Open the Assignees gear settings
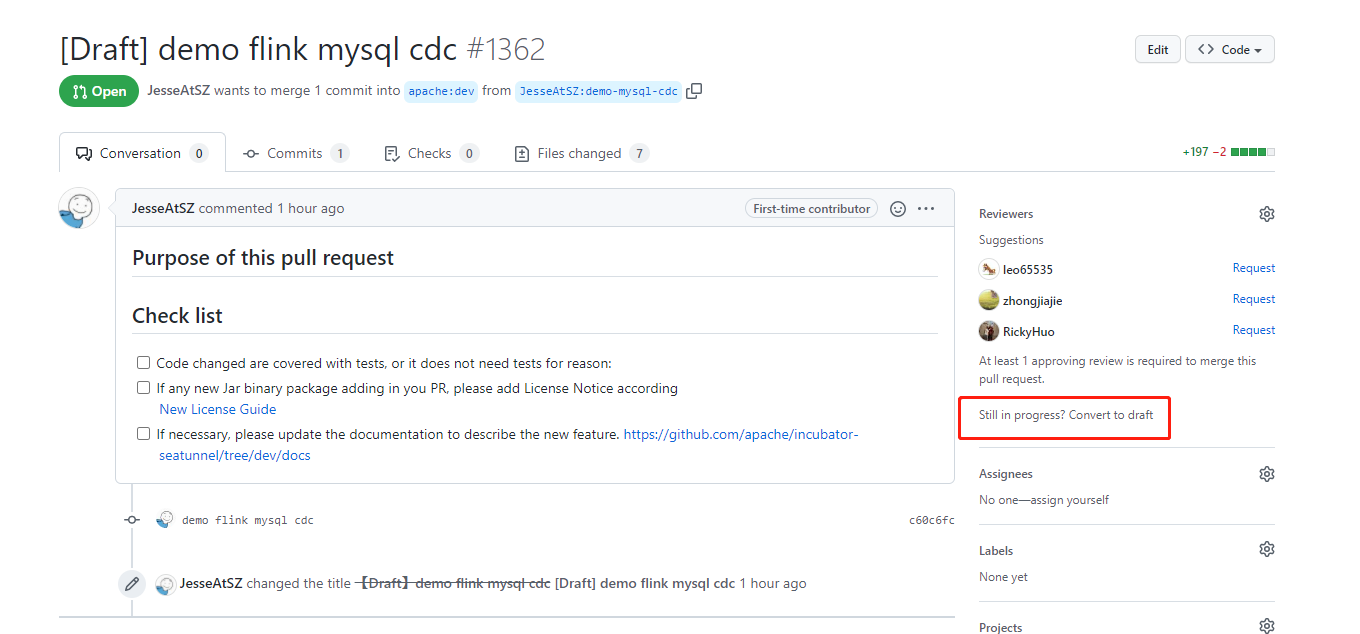Screen dimensions: 1360x634 pyautogui.click(x=1266, y=474)
